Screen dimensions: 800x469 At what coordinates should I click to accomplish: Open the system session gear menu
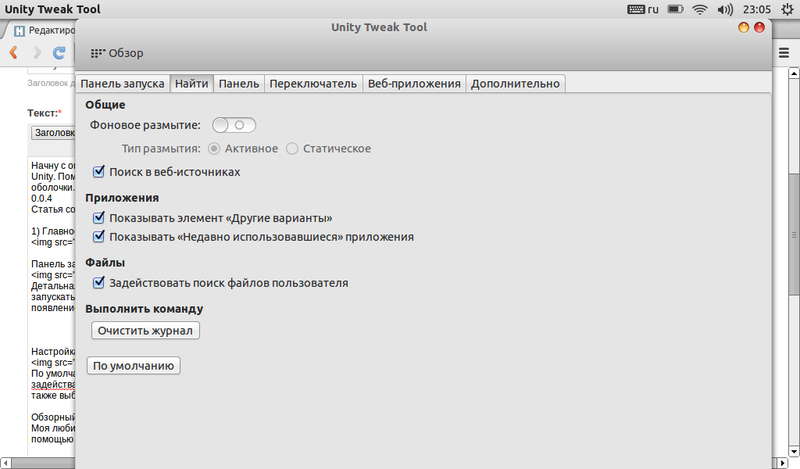pyautogui.click(x=787, y=10)
